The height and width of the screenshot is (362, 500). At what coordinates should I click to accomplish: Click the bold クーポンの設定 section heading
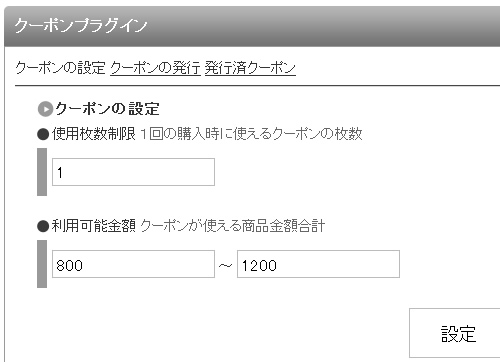tap(107, 109)
